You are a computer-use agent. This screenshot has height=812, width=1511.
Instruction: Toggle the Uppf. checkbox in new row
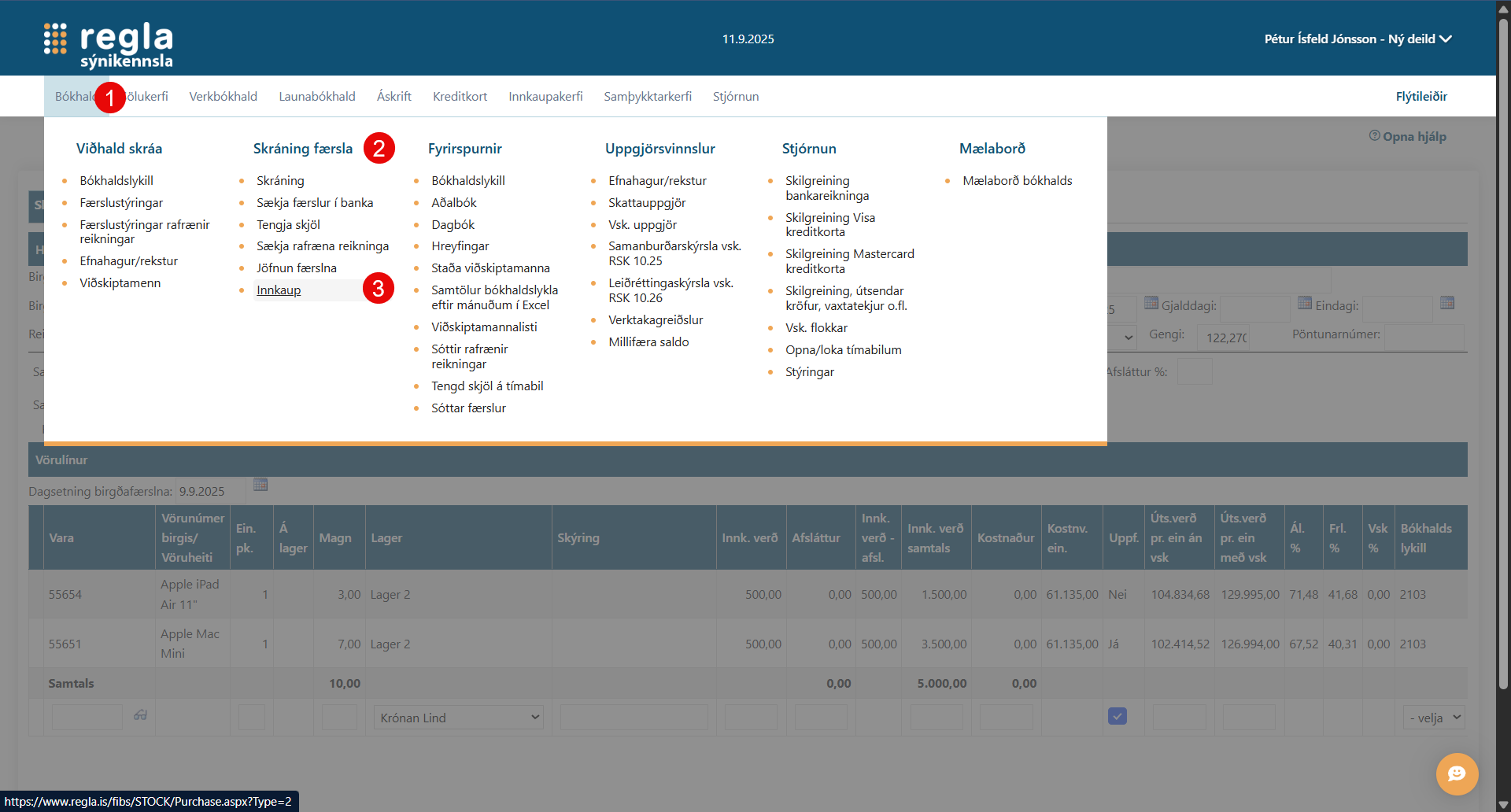click(x=1117, y=716)
